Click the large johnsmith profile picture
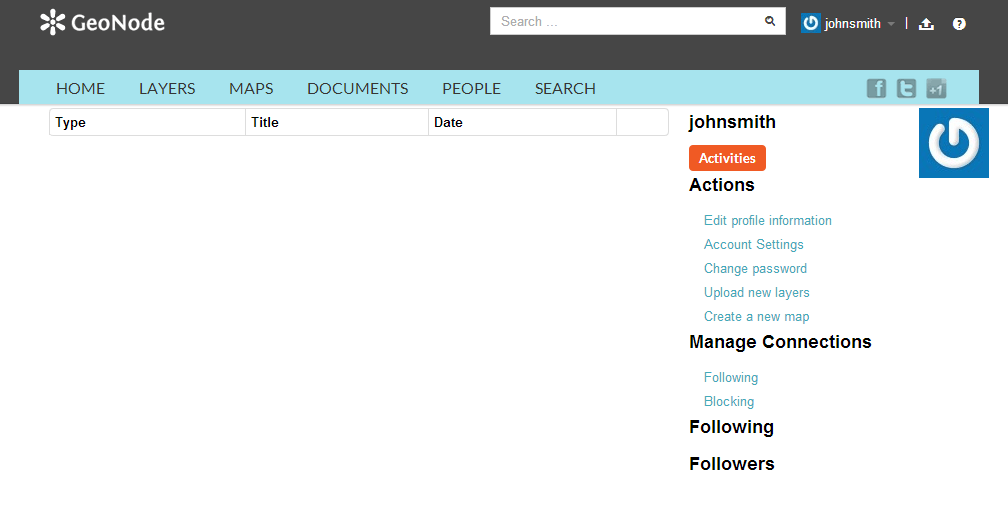Screen dimensions: 1008x508 click(953, 143)
